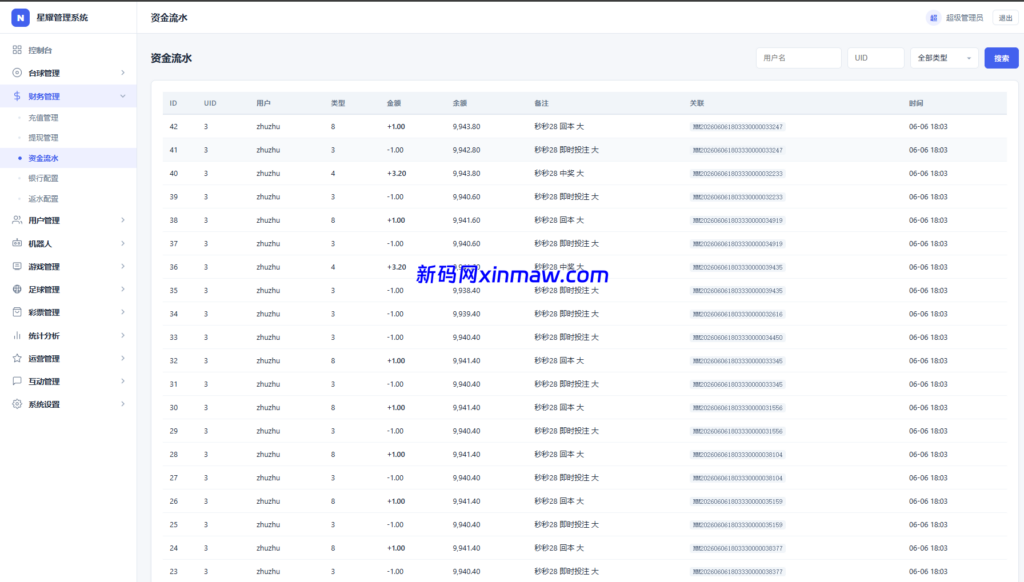Click the 星耀管理系统 title
Viewport: 1024px width, 582px height.
pos(62,18)
